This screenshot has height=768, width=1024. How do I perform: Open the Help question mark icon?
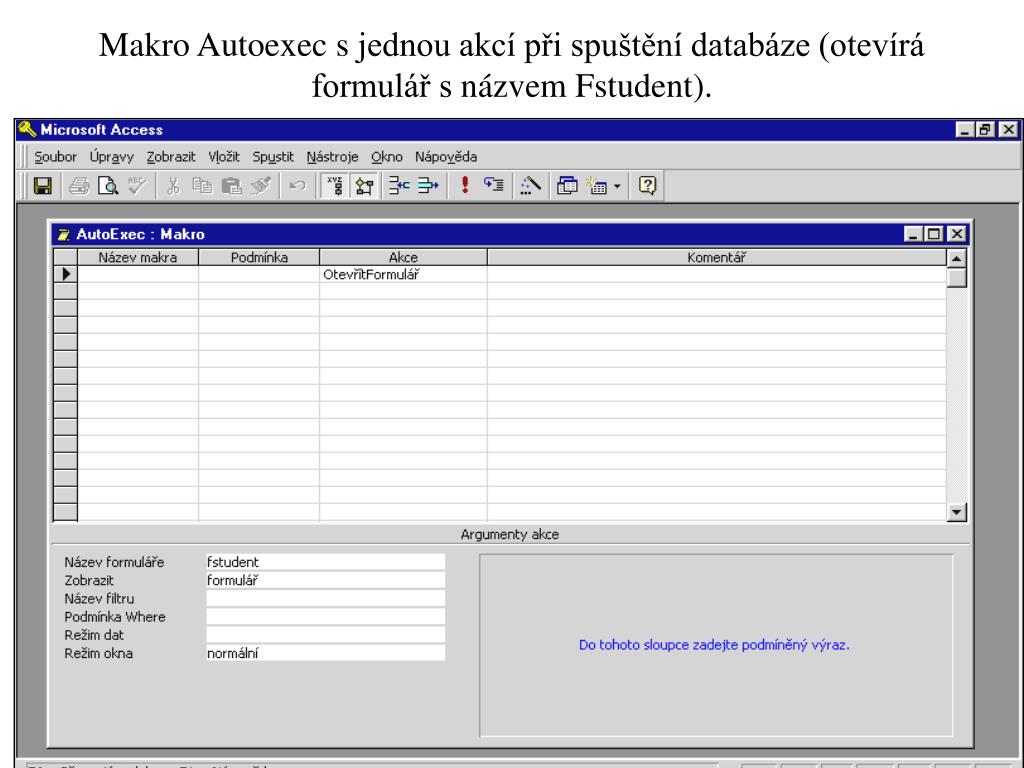coord(647,186)
